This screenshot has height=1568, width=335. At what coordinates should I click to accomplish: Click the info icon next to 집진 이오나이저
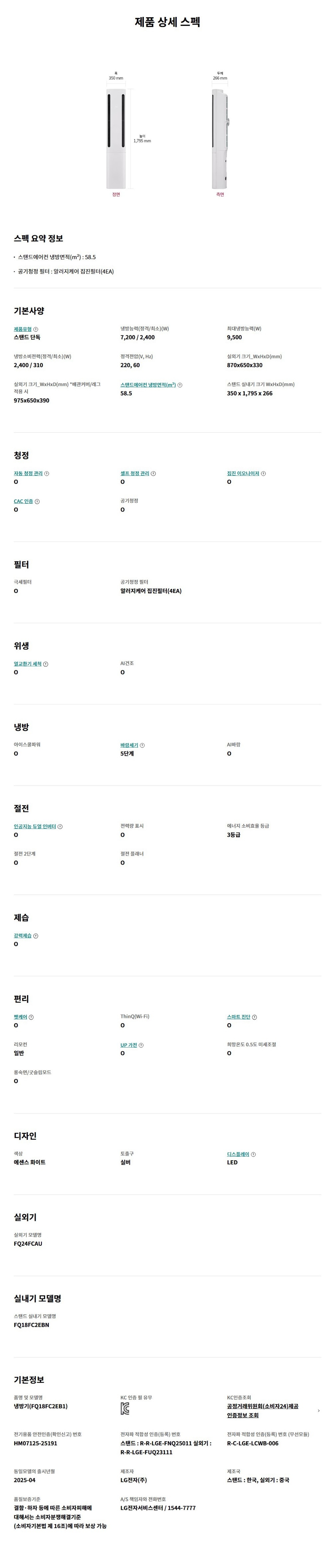pyautogui.click(x=263, y=473)
